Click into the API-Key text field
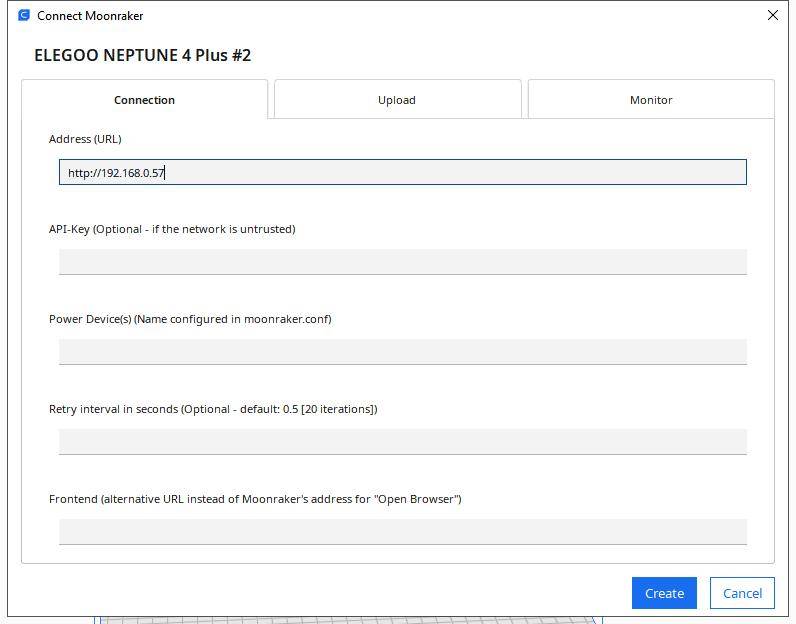This screenshot has height=624, width=796. 403,262
